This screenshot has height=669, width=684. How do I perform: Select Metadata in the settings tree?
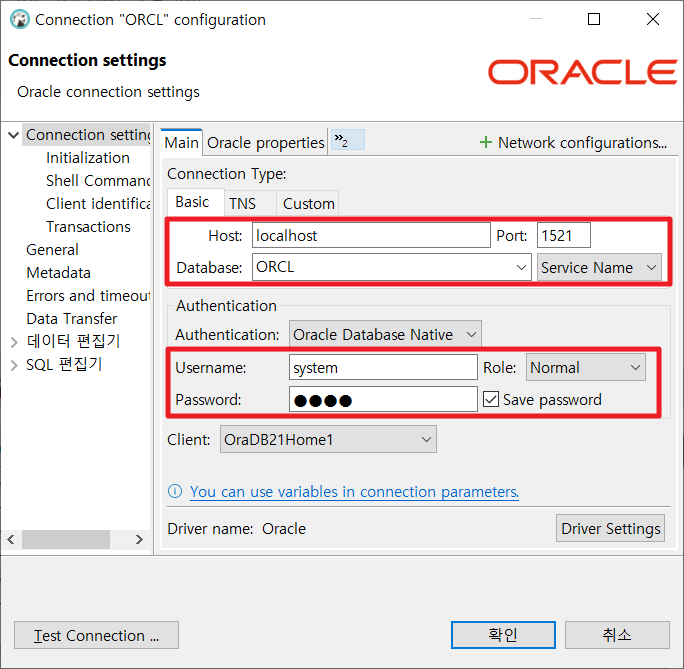click(58, 273)
